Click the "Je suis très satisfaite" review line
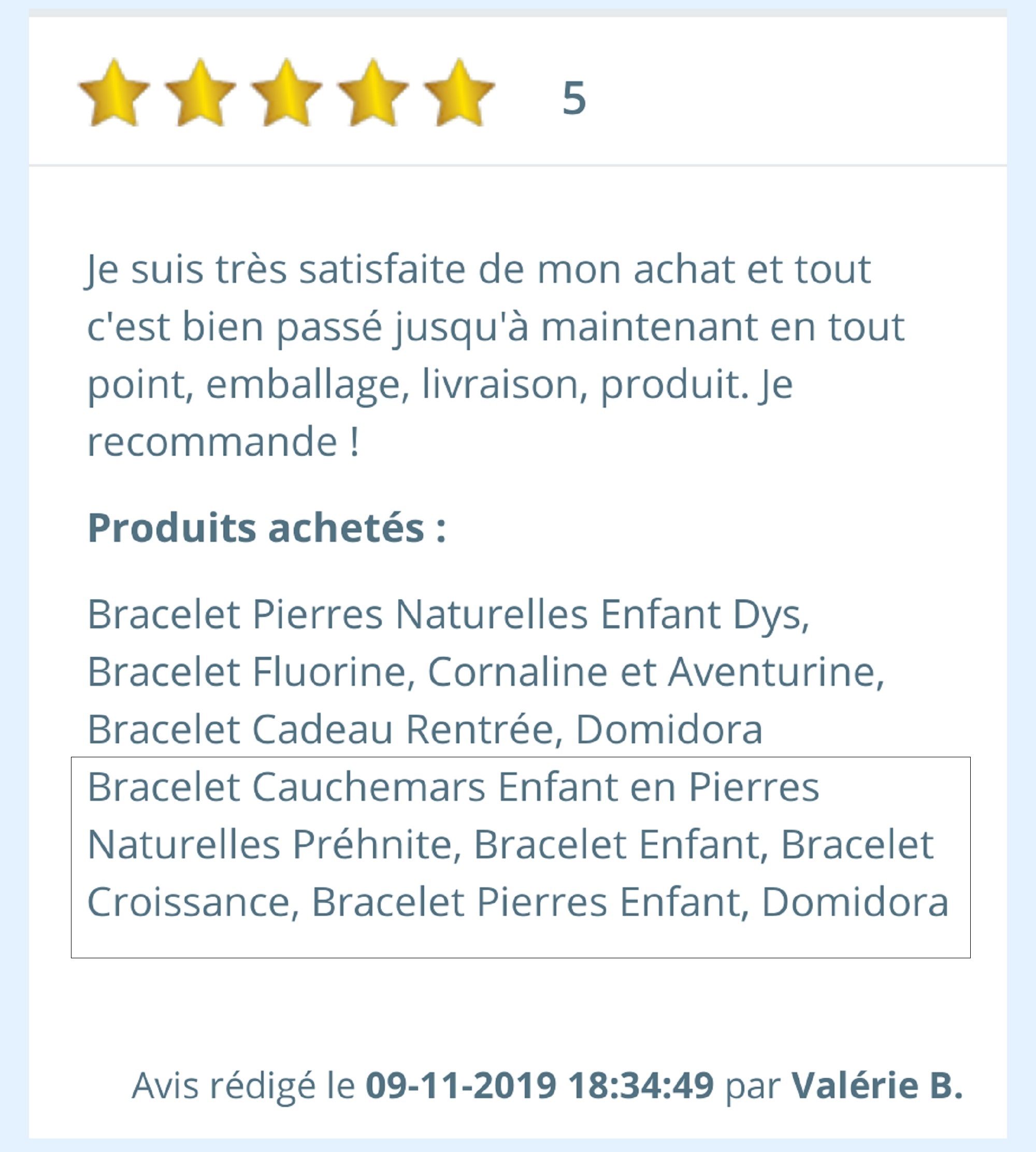Image resolution: width=1036 pixels, height=1152 pixels. 478,269
